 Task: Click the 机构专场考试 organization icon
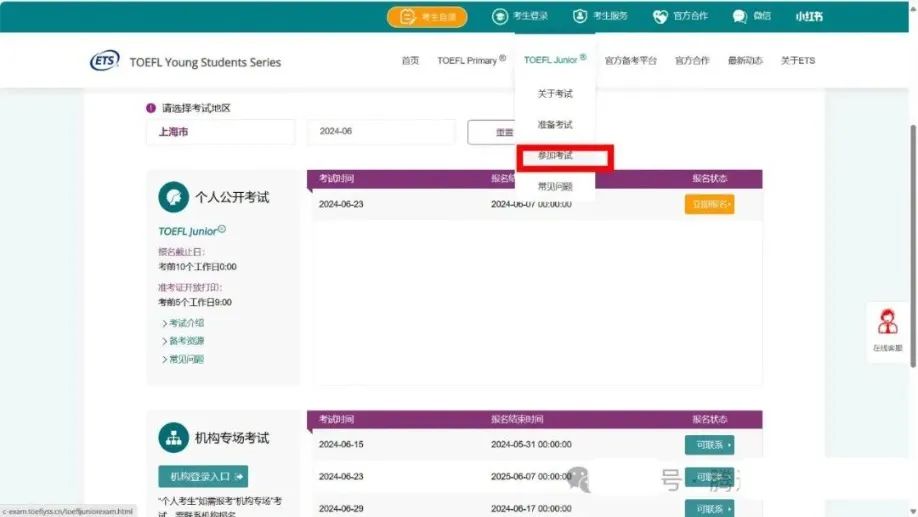[x=173, y=437]
